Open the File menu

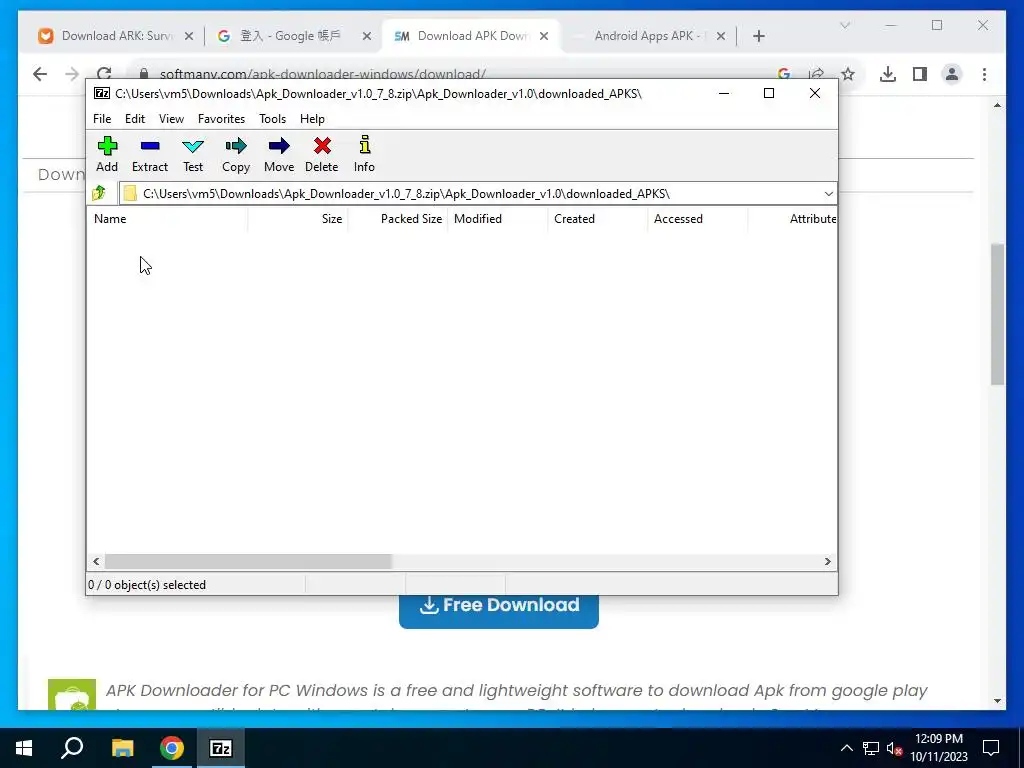pos(102,119)
